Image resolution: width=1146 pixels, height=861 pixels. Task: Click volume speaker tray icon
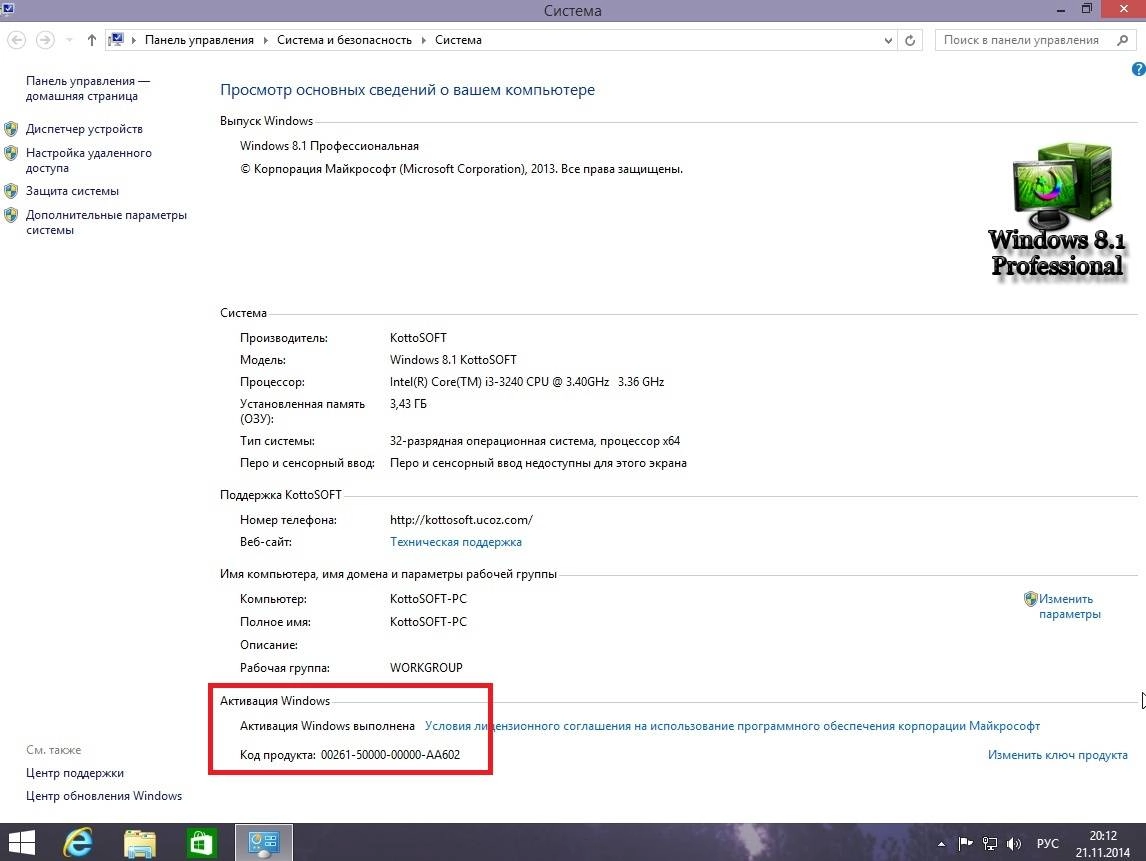(1014, 843)
